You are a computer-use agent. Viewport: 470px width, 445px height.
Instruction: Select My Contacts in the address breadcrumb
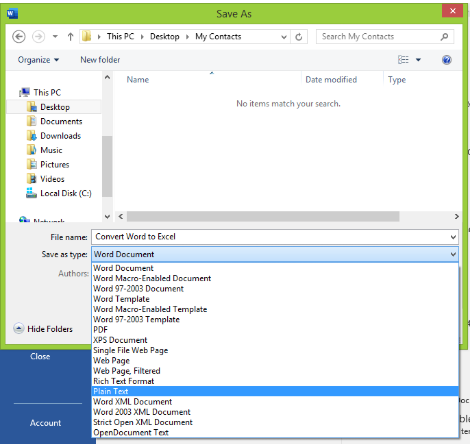(x=218, y=36)
